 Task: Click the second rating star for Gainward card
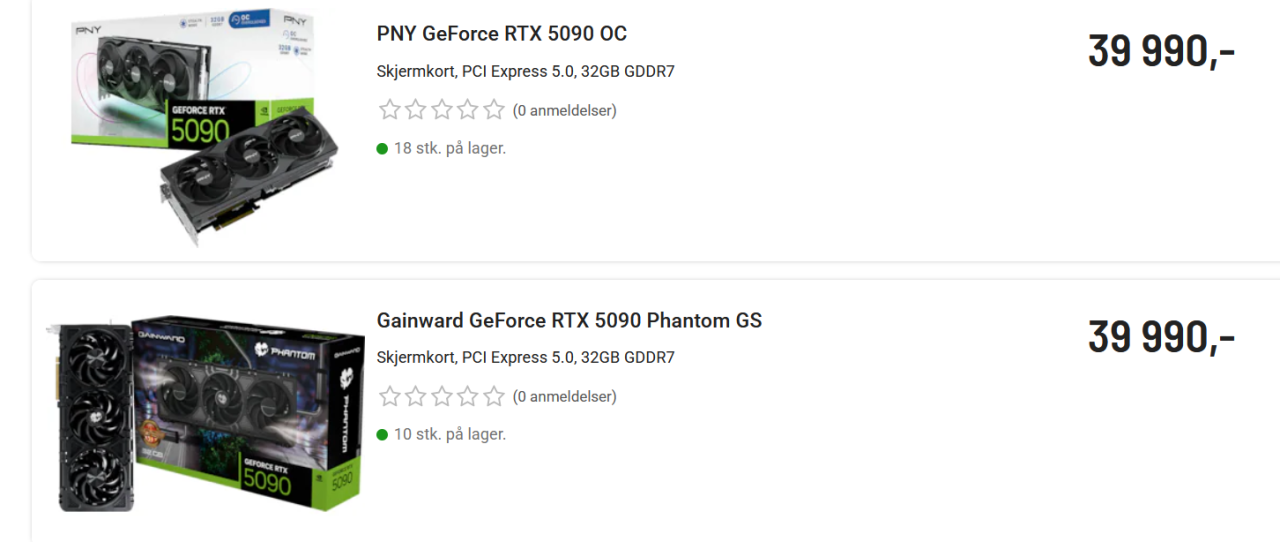click(x=416, y=397)
